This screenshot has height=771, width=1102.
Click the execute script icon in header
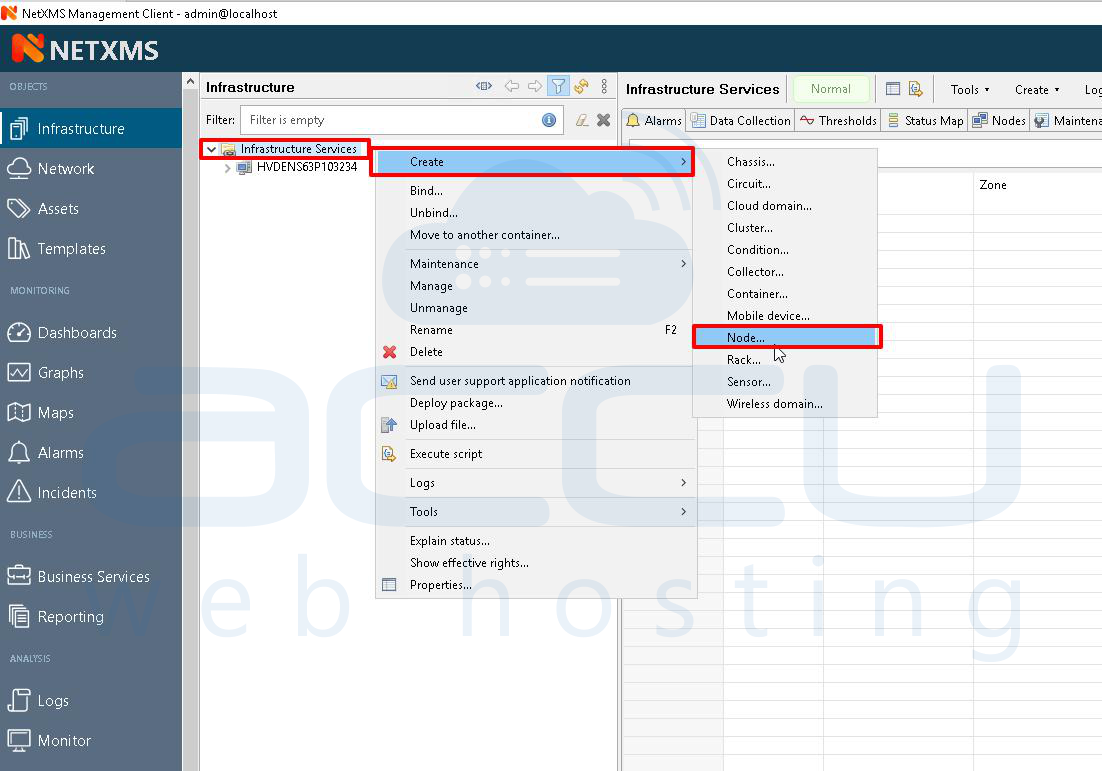pyautogui.click(x=915, y=89)
